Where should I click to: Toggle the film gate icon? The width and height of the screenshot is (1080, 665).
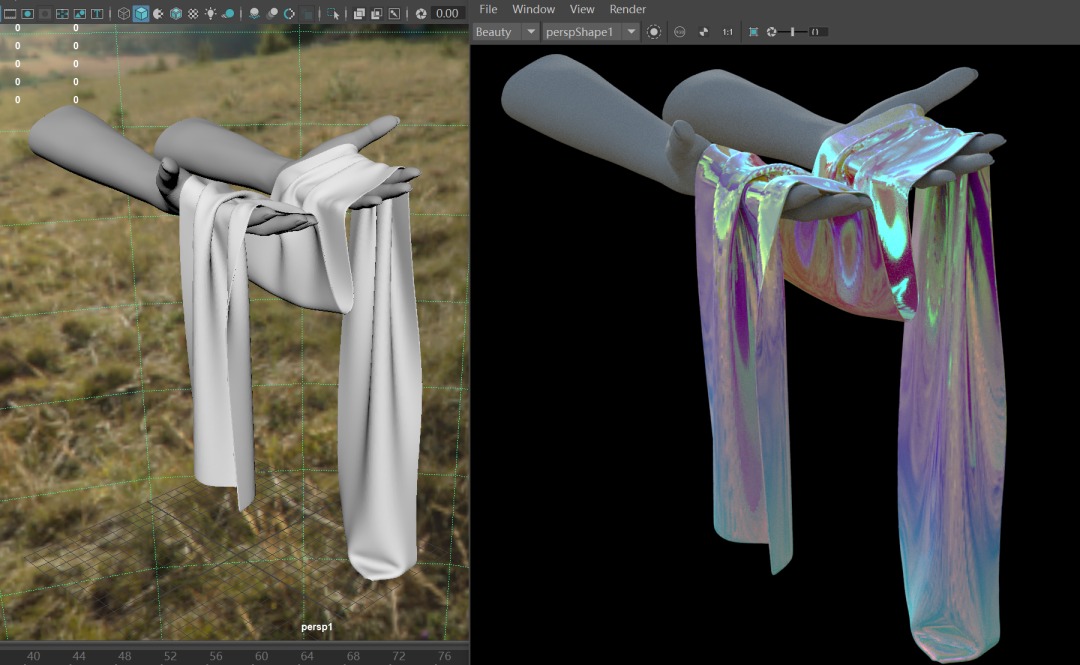click(x=10, y=13)
